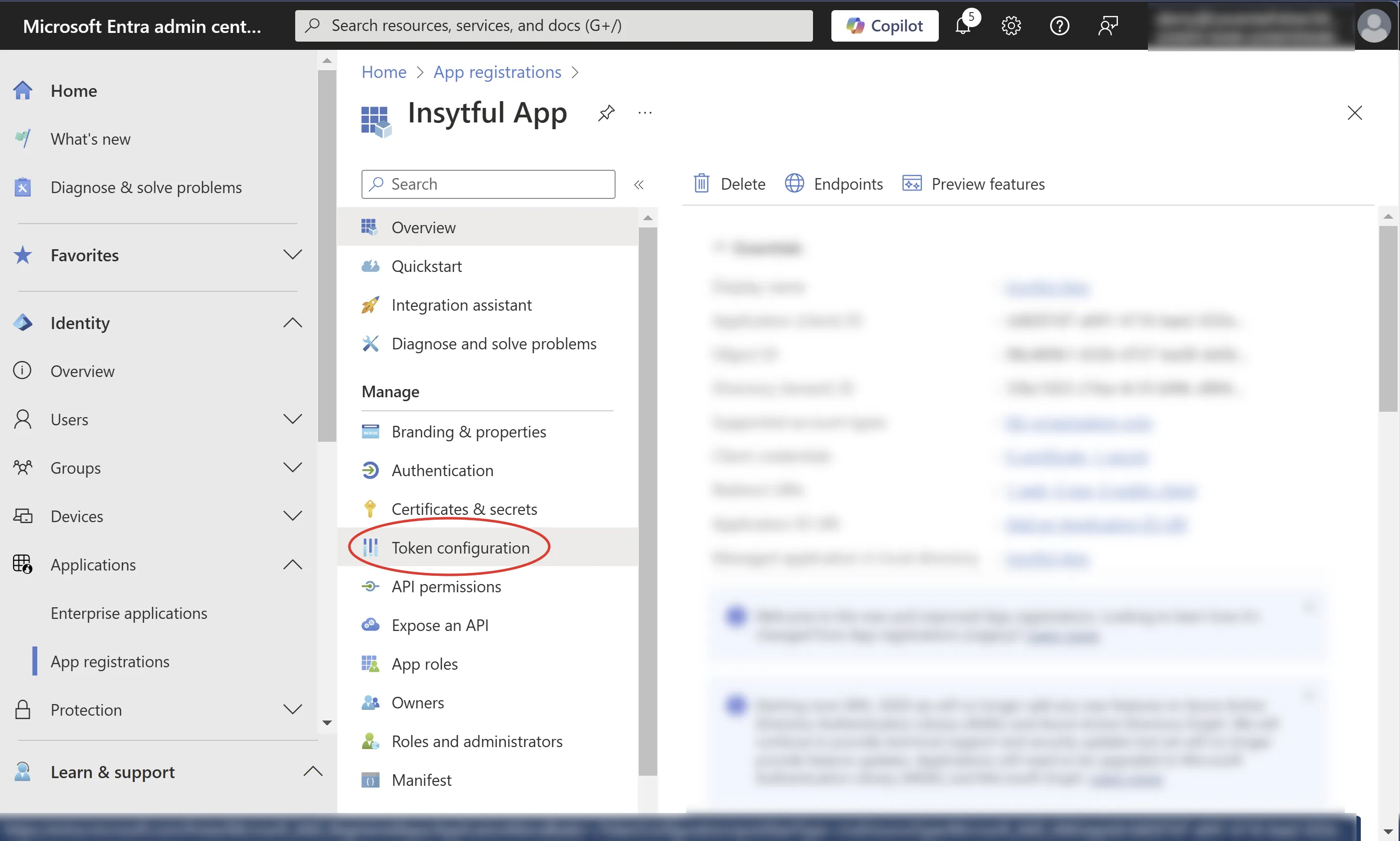Go to the API permissions page
1400x841 pixels.
click(x=446, y=586)
